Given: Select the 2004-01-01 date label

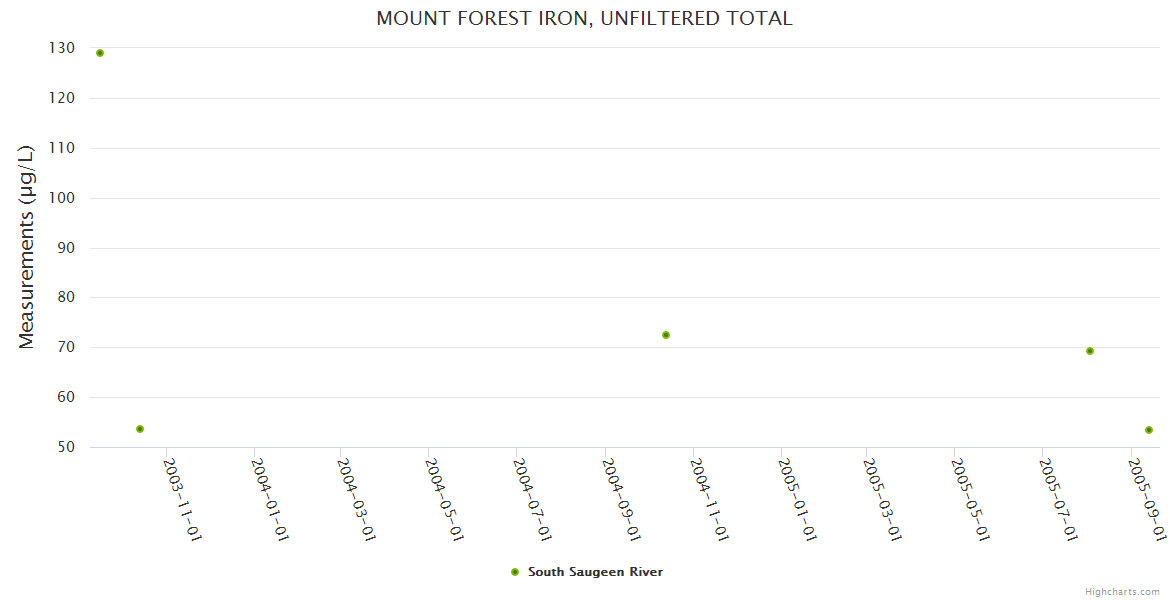Looking at the screenshot, I should 270,500.
